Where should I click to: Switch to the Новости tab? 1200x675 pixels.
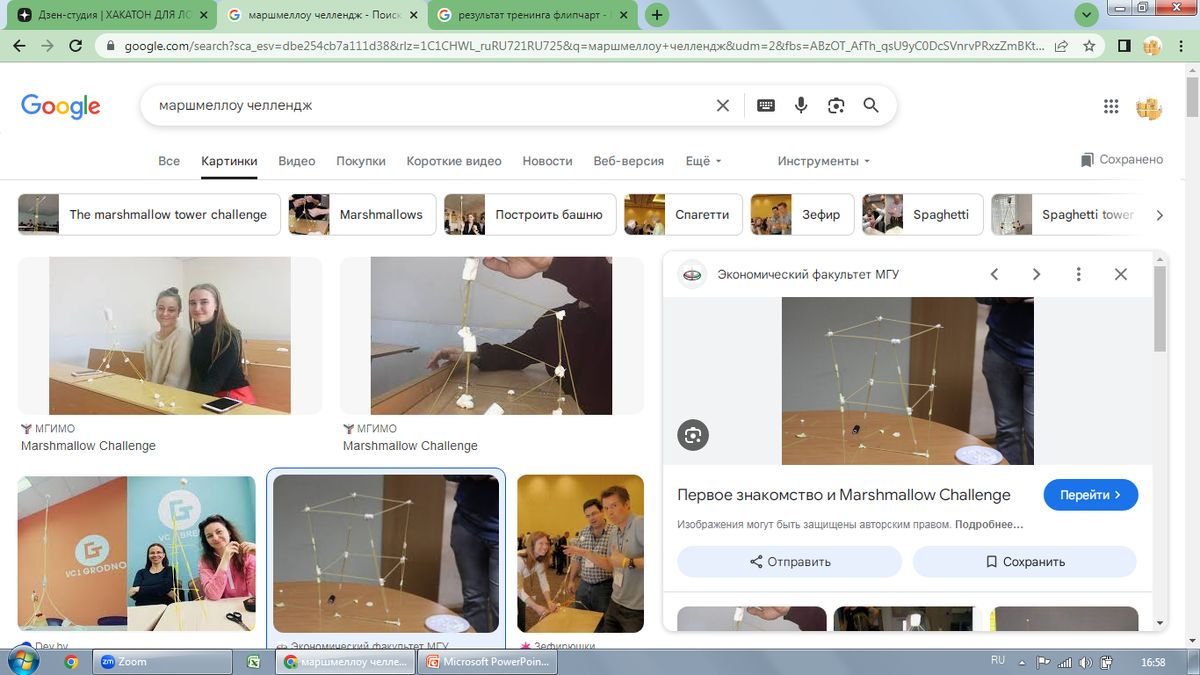click(x=547, y=161)
